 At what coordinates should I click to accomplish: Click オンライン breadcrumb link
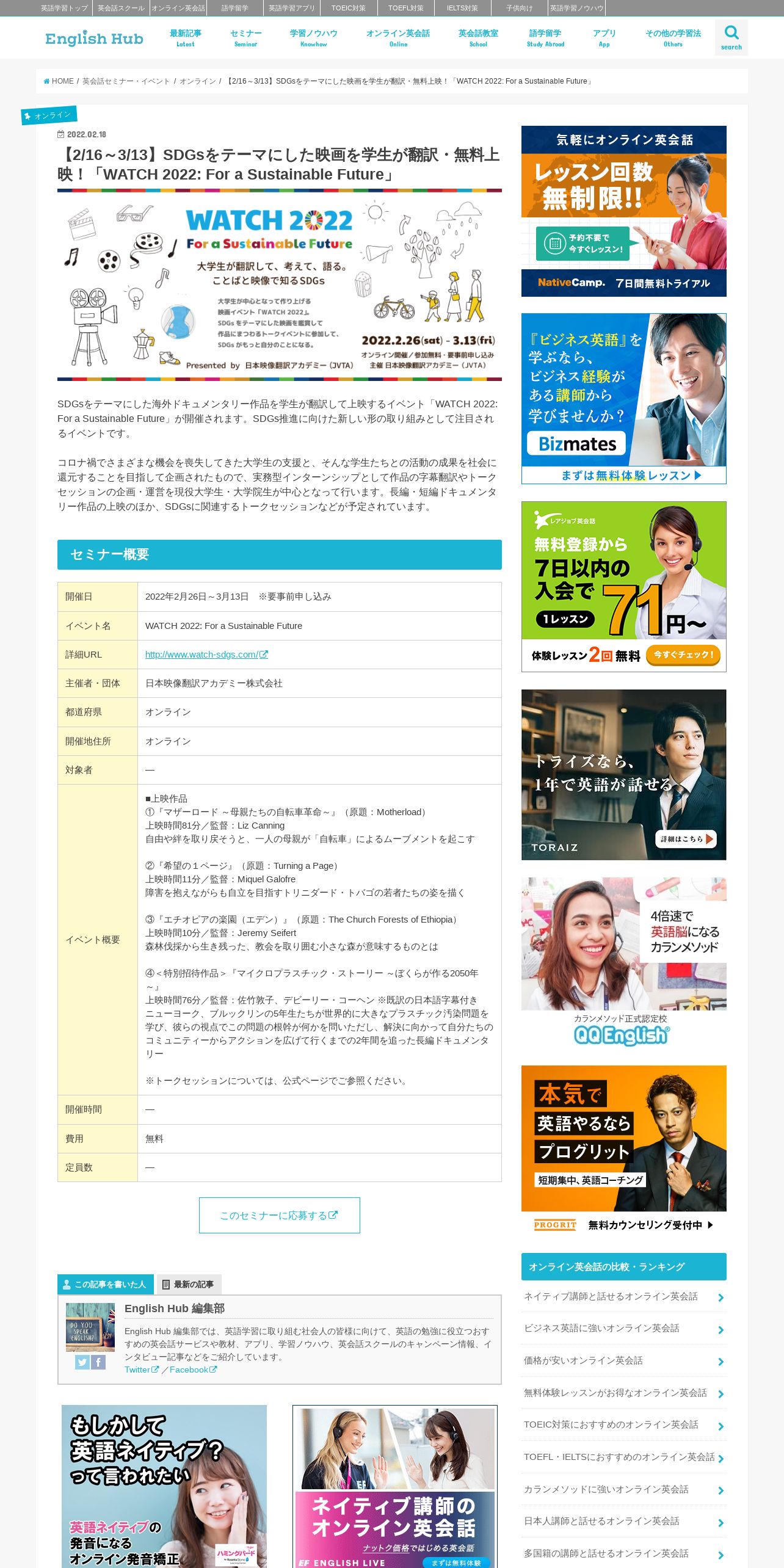coord(197,81)
